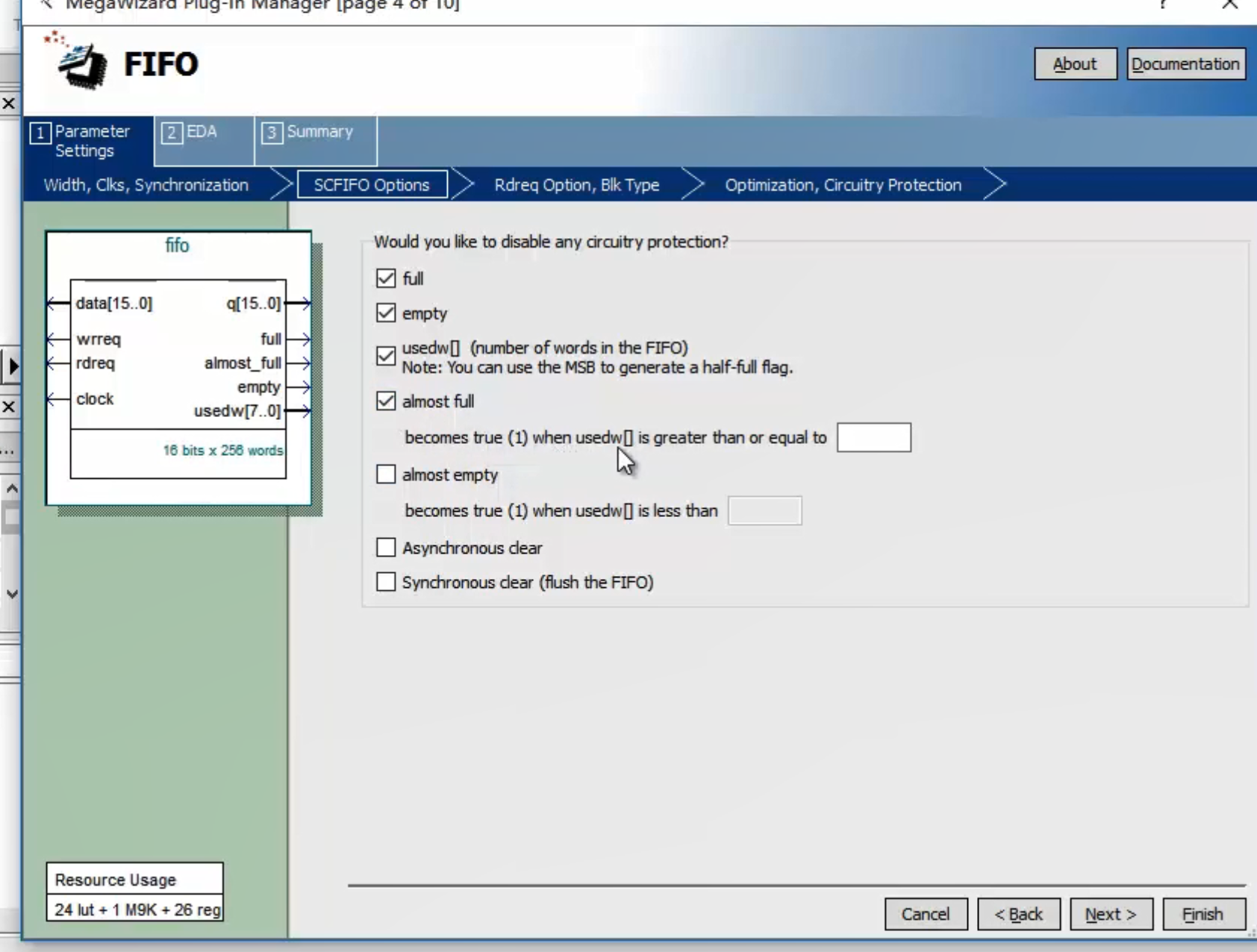This screenshot has height=952, width=1257.
Task: Click the right-pointing expand arrow in the background window
Action: point(11,366)
